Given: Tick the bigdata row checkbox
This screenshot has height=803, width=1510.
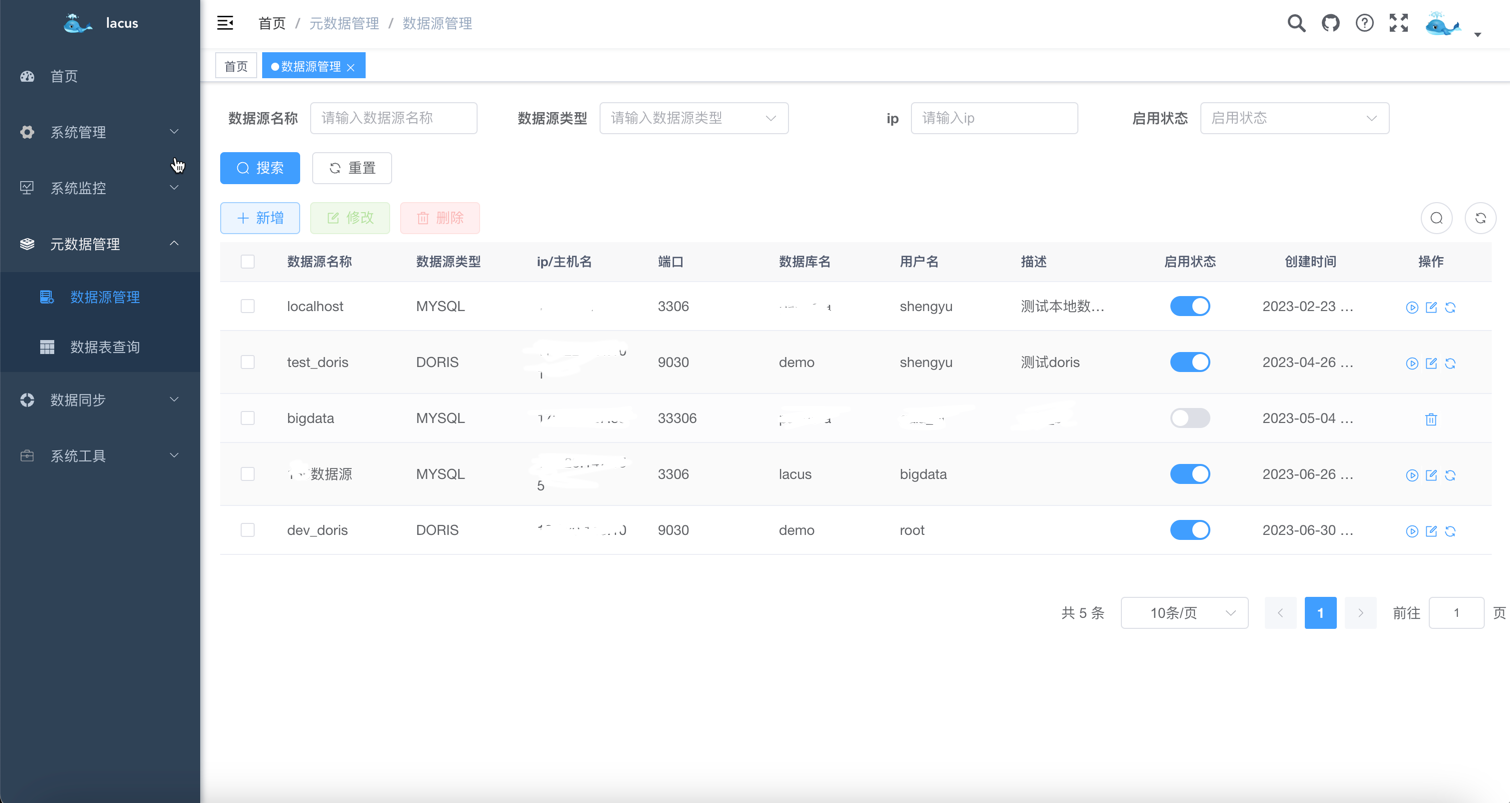Looking at the screenshot, I should pos(247,418).
